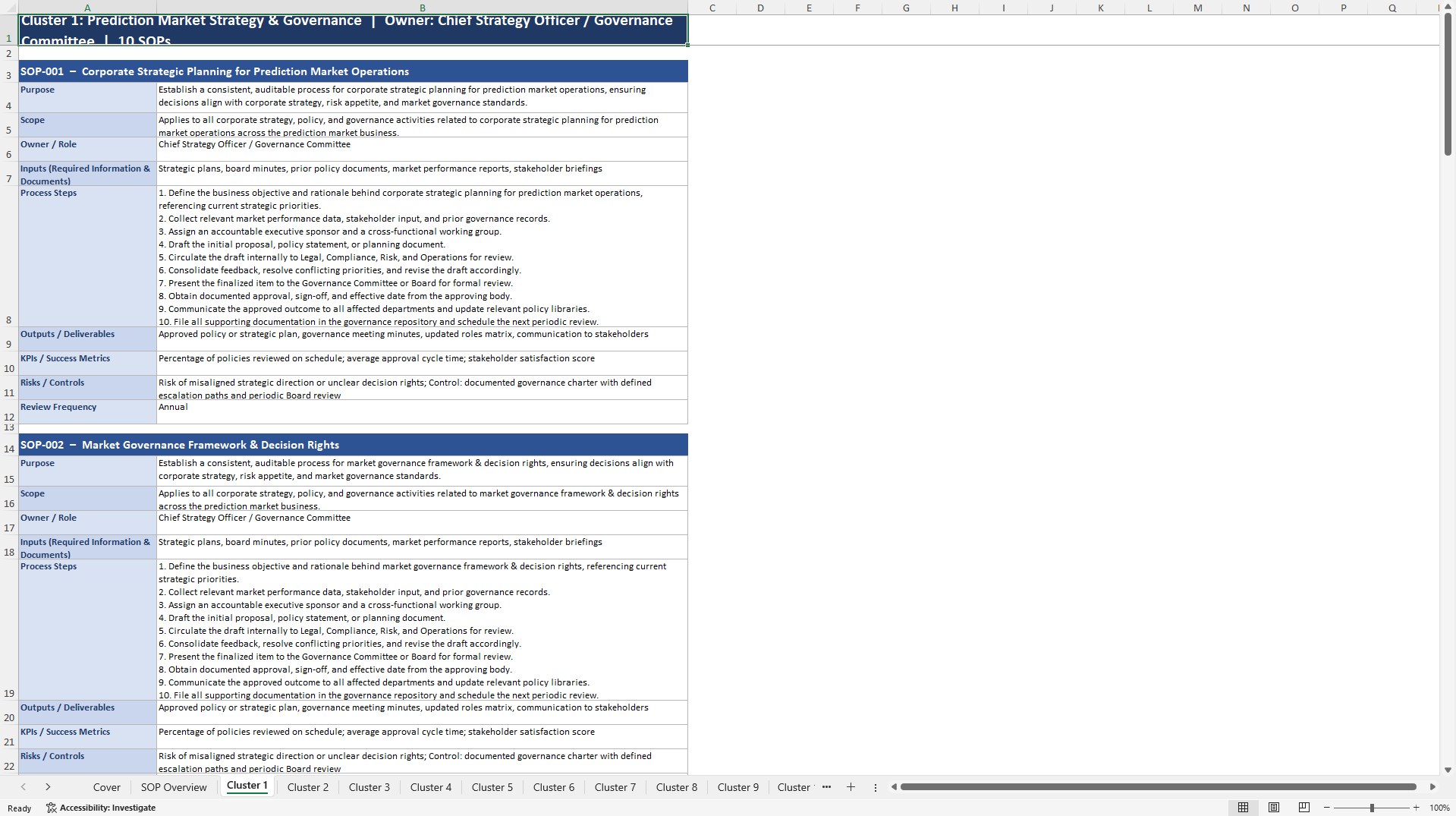The height and width of the screenshot is (816, 1456).
Task: Open Accessibility: Investigate checker
Action: [101, 808]
